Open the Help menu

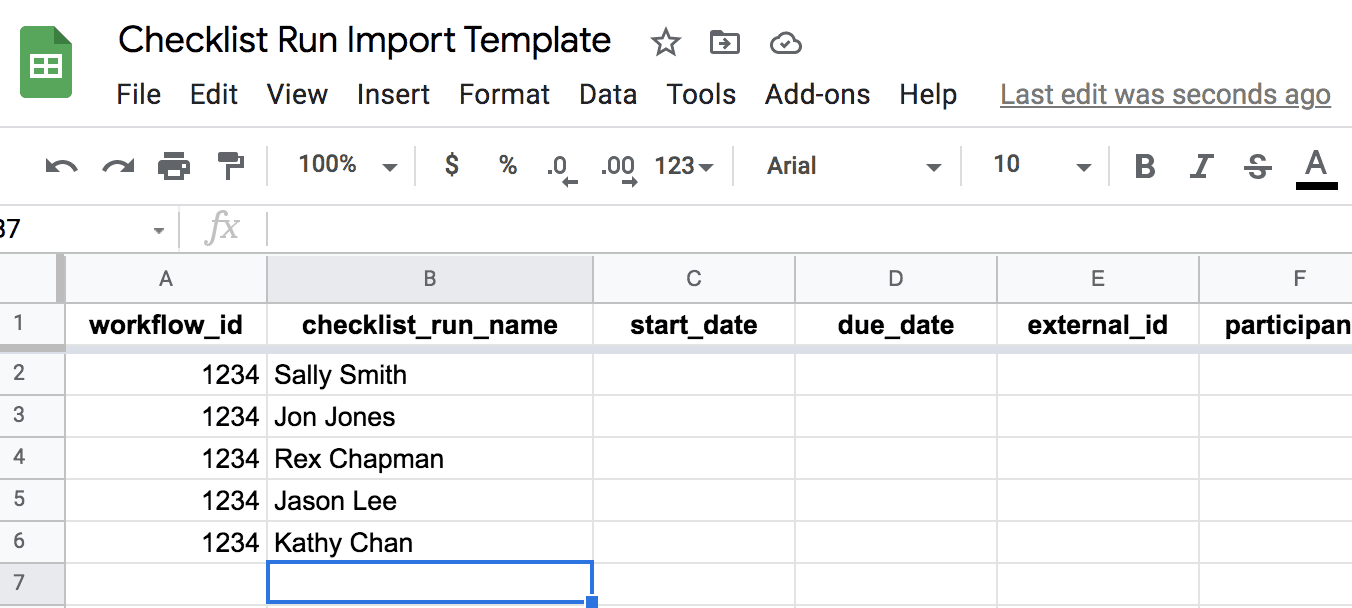(x=928, y=95)
